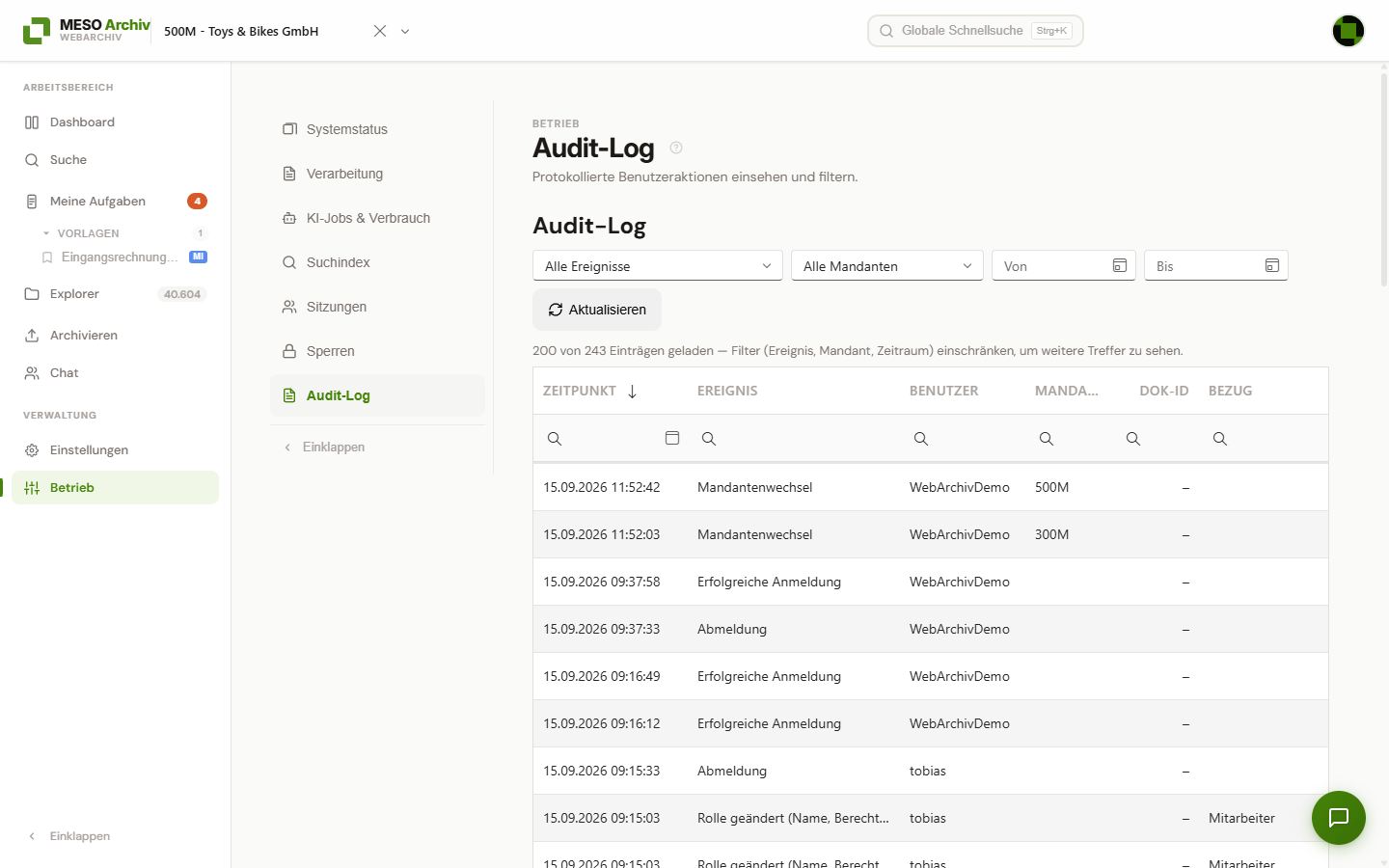Viewport: 1389px width, 868px height.
Task: Open KI-Jobs & Verbrauch
Action: tap(377, 218)
